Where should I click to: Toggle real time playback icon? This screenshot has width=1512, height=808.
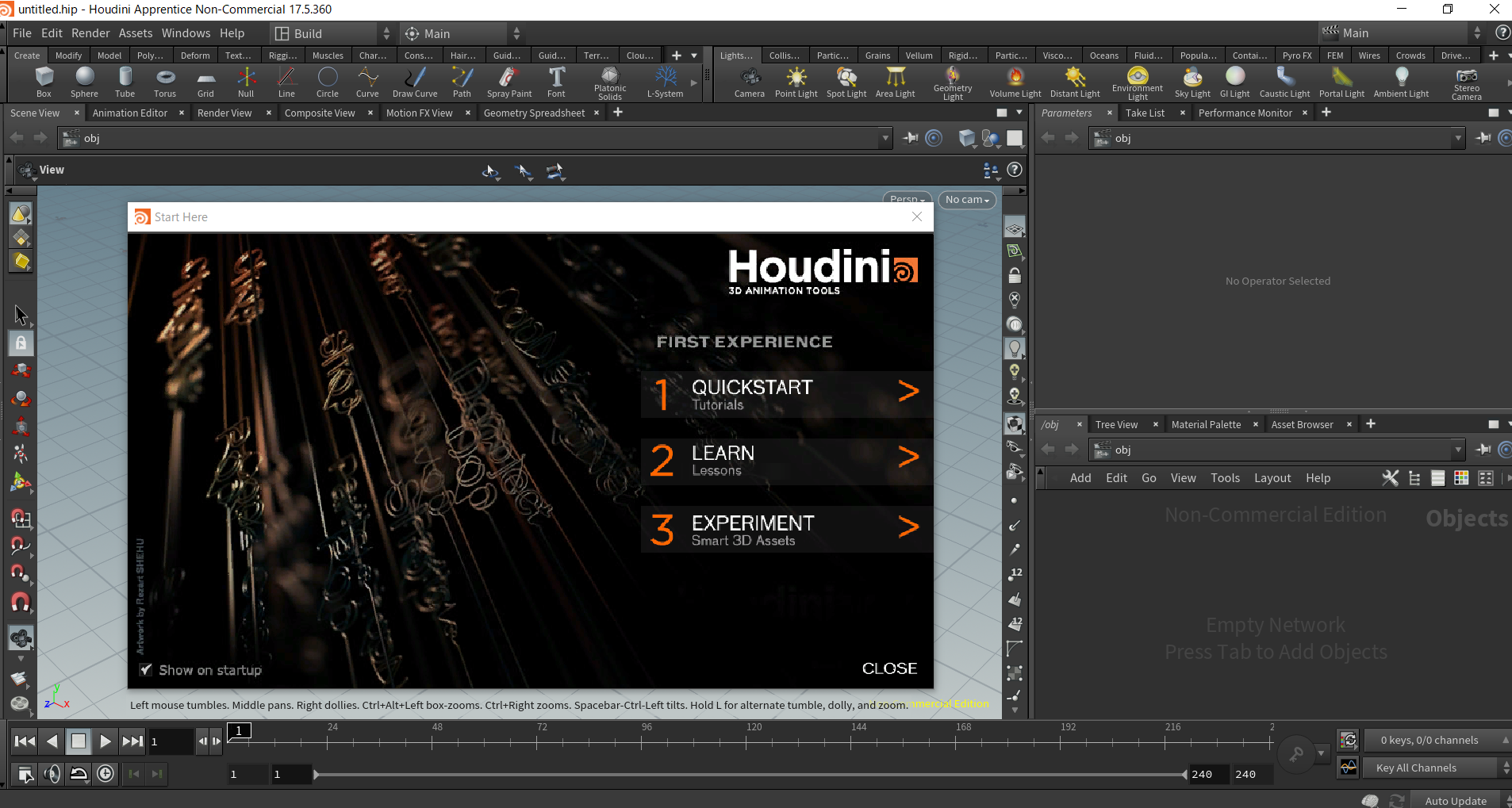(x=106, y=774)
